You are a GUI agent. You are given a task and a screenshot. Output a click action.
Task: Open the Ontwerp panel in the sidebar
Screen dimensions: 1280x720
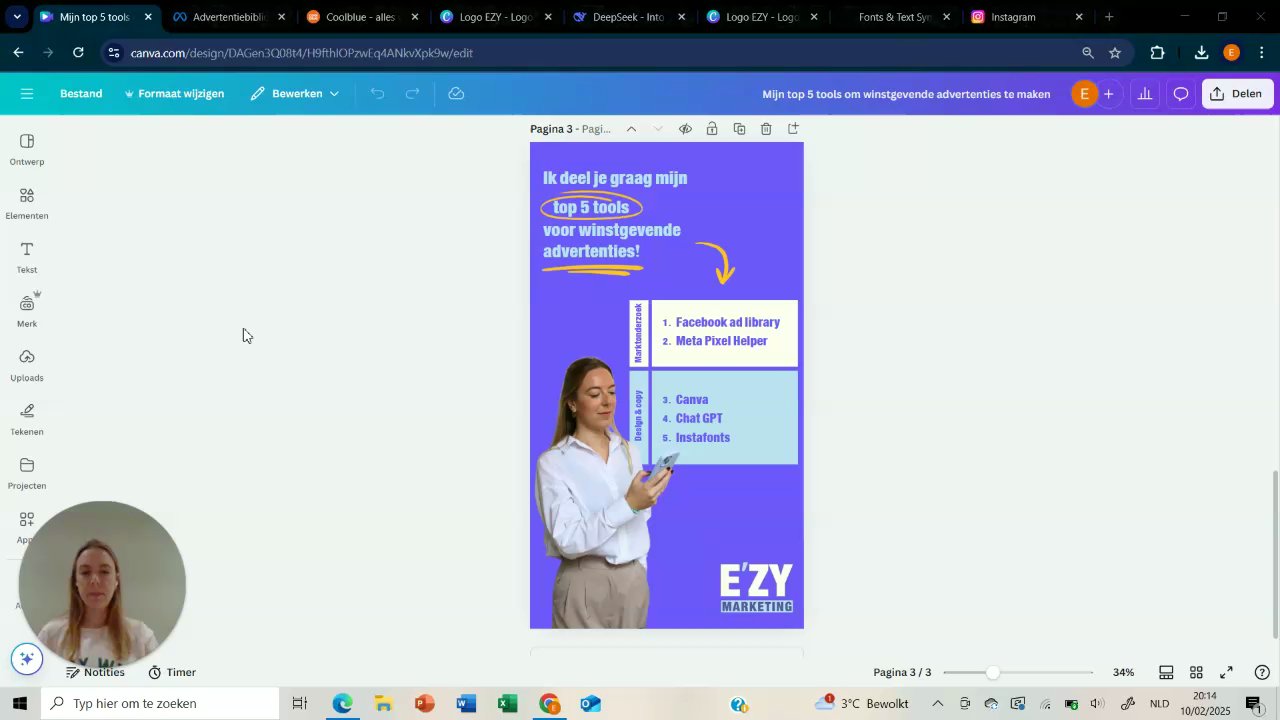point(27,149)
